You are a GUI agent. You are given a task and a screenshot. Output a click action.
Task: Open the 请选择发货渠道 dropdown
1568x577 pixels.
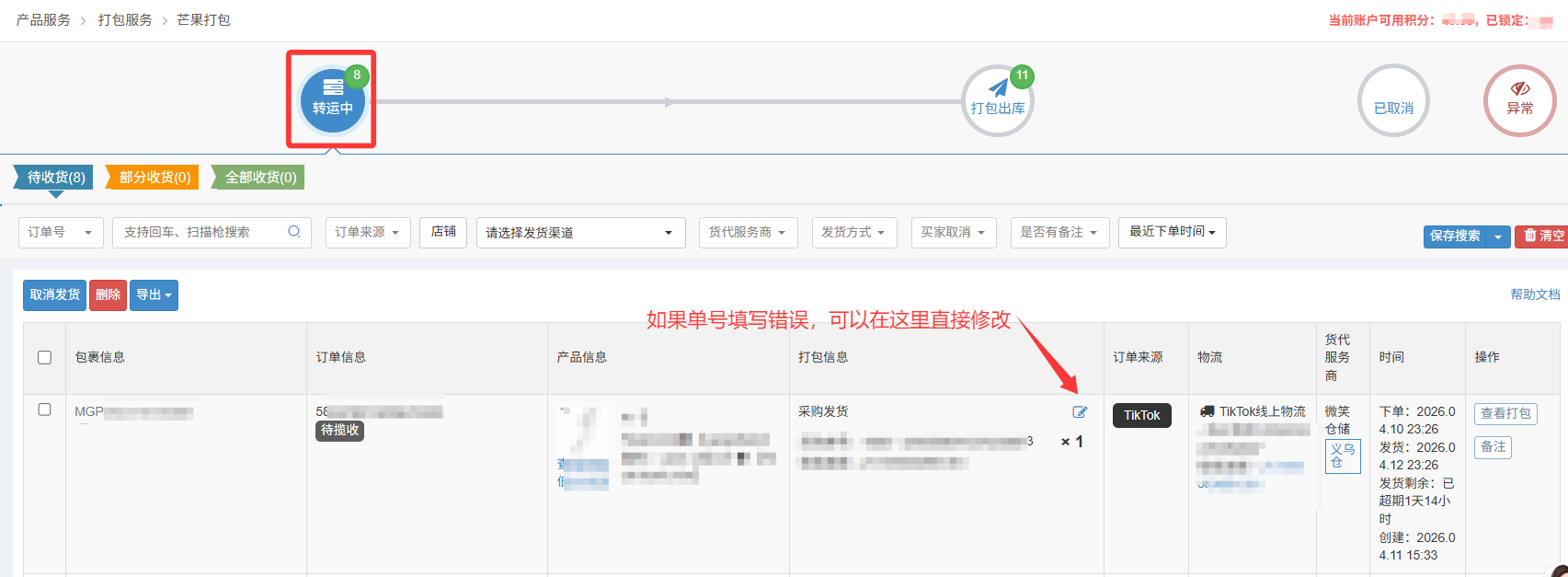[580, 233]
